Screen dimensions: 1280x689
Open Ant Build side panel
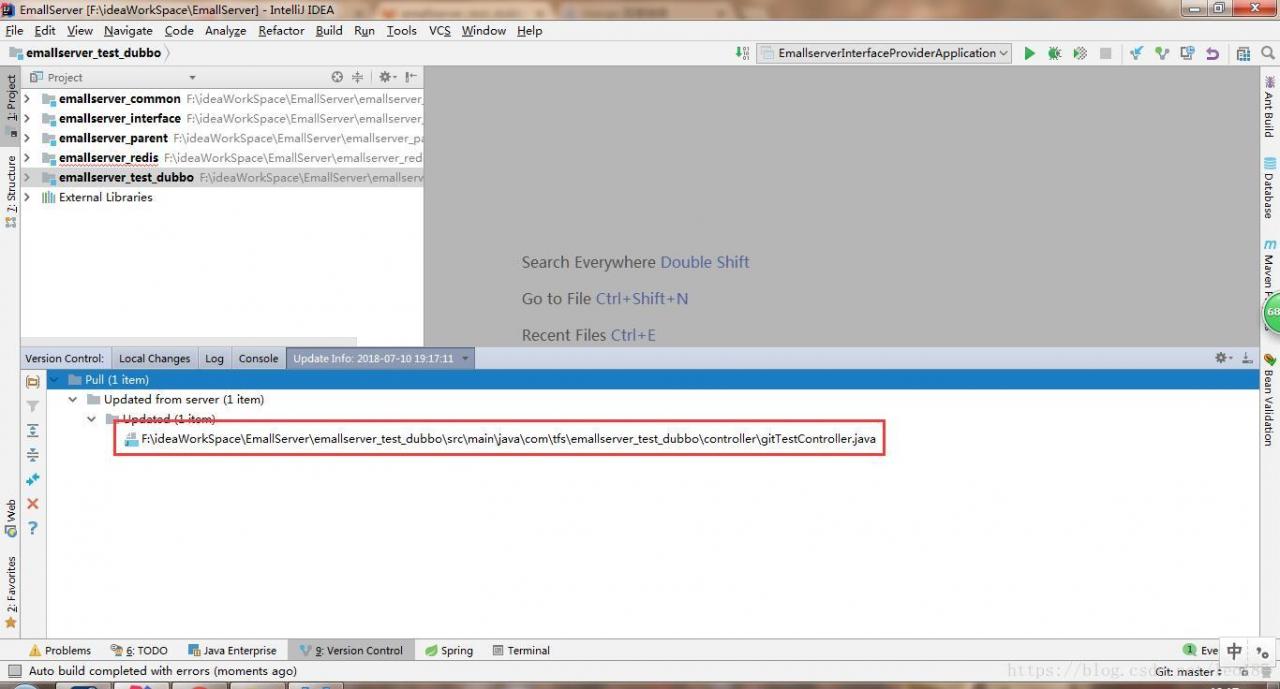[x=1269, y=106]
